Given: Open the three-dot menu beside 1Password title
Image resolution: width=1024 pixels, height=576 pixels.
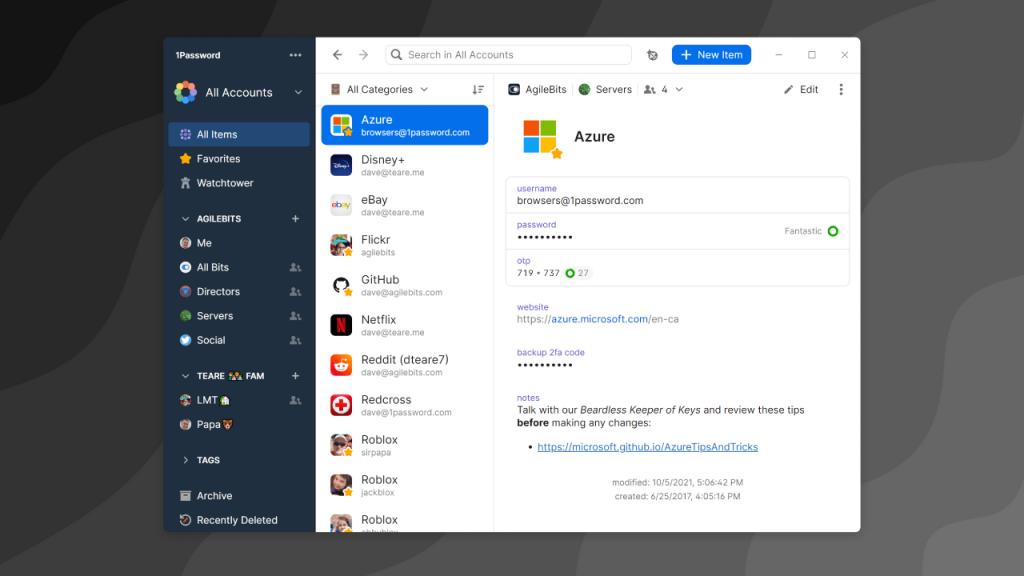Looking at the screenshot, I should click(x=295, y=55).
